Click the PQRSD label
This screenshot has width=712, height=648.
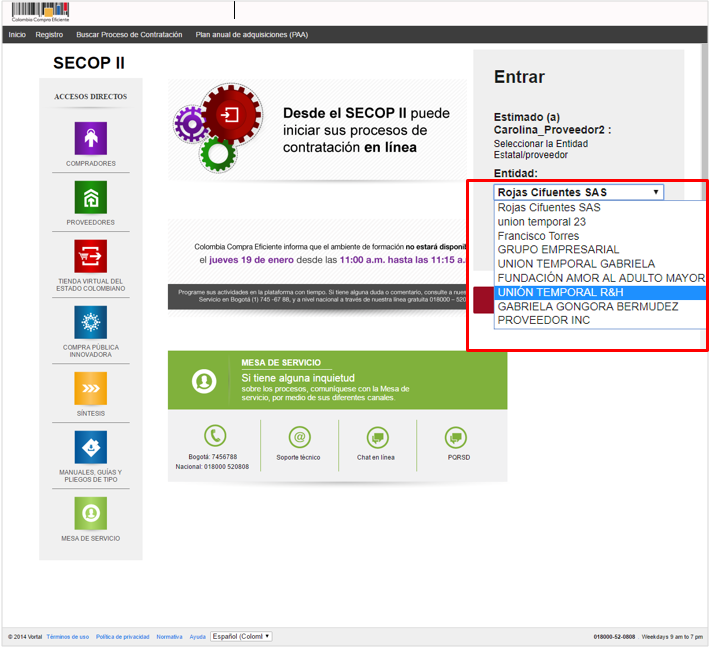459,458
